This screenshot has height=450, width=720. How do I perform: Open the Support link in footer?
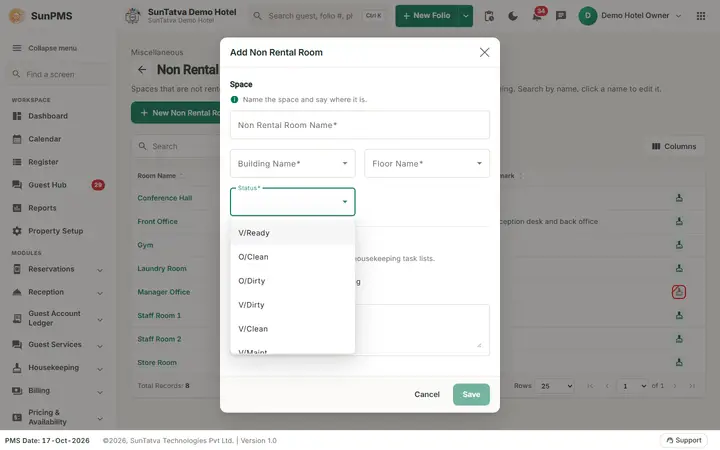click(683, 440)
